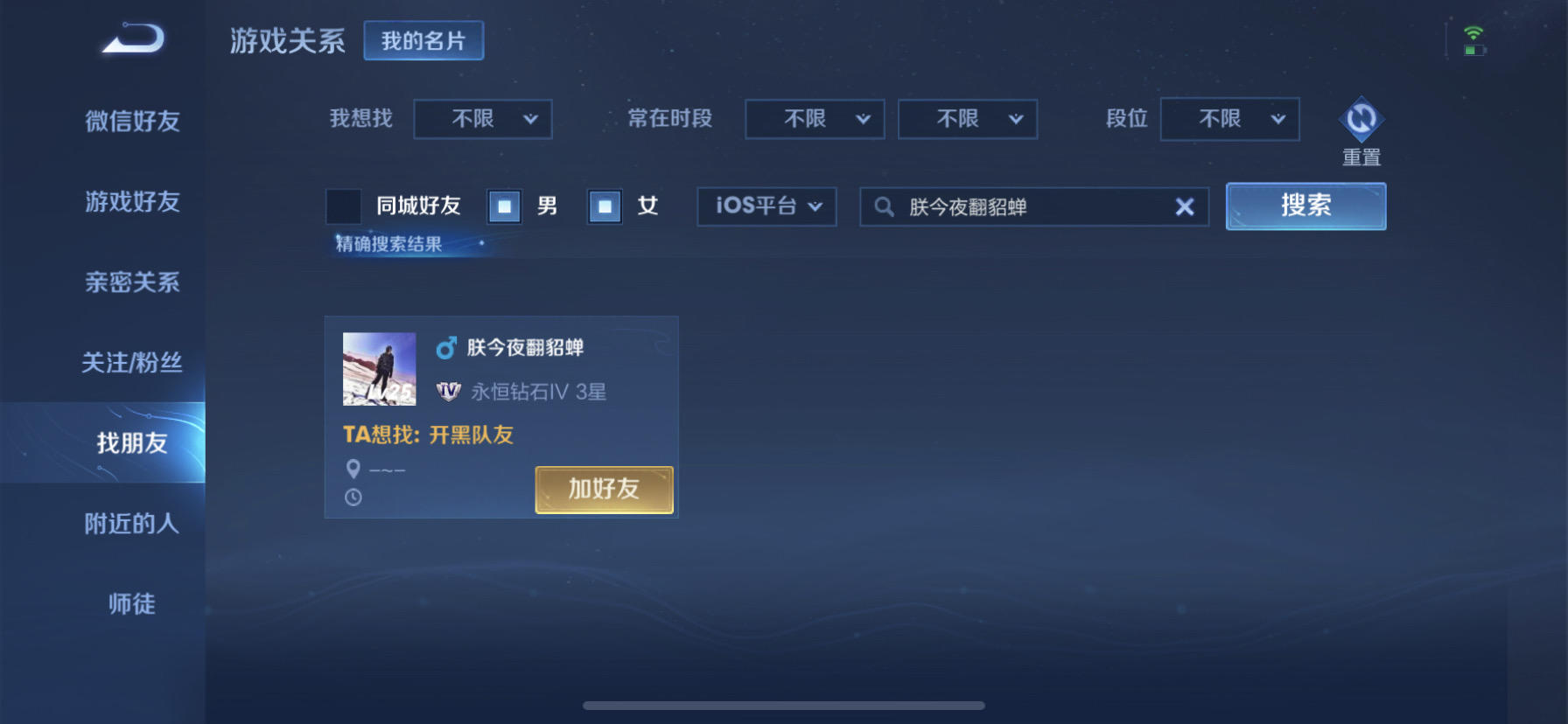Image resolution: width=1568 pixels, height=724 pixels.
Task: Open the iOS平台 platform dropdown
Action: (766, 206)
